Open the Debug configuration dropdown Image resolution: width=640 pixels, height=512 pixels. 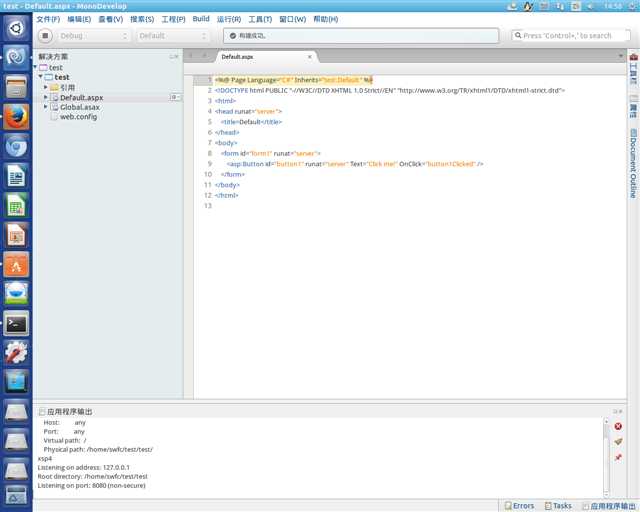[x=93, y=36]
